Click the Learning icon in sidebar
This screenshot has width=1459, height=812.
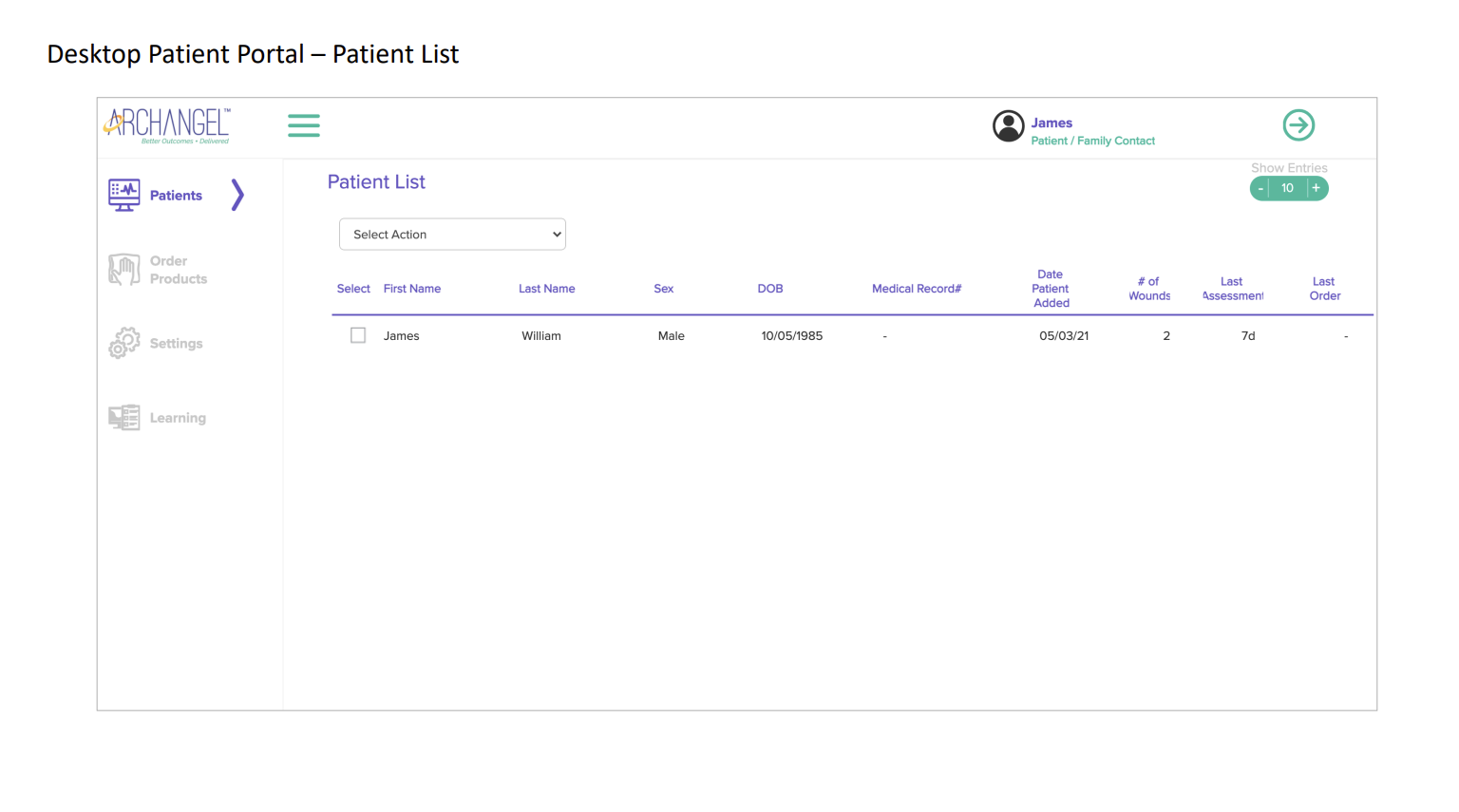coord(124,418)
